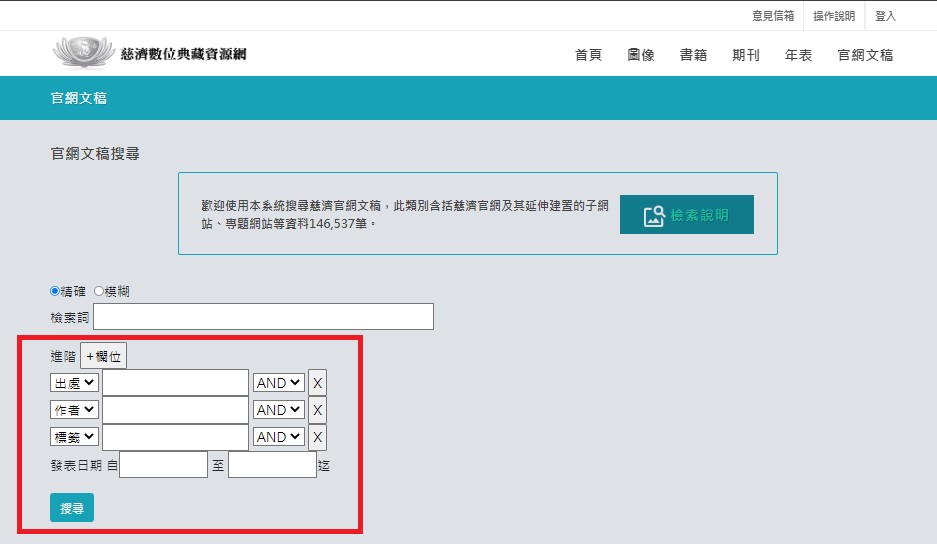
Task: Click the 官網文稿 banner heading
Action: click(x=79, y=98)
